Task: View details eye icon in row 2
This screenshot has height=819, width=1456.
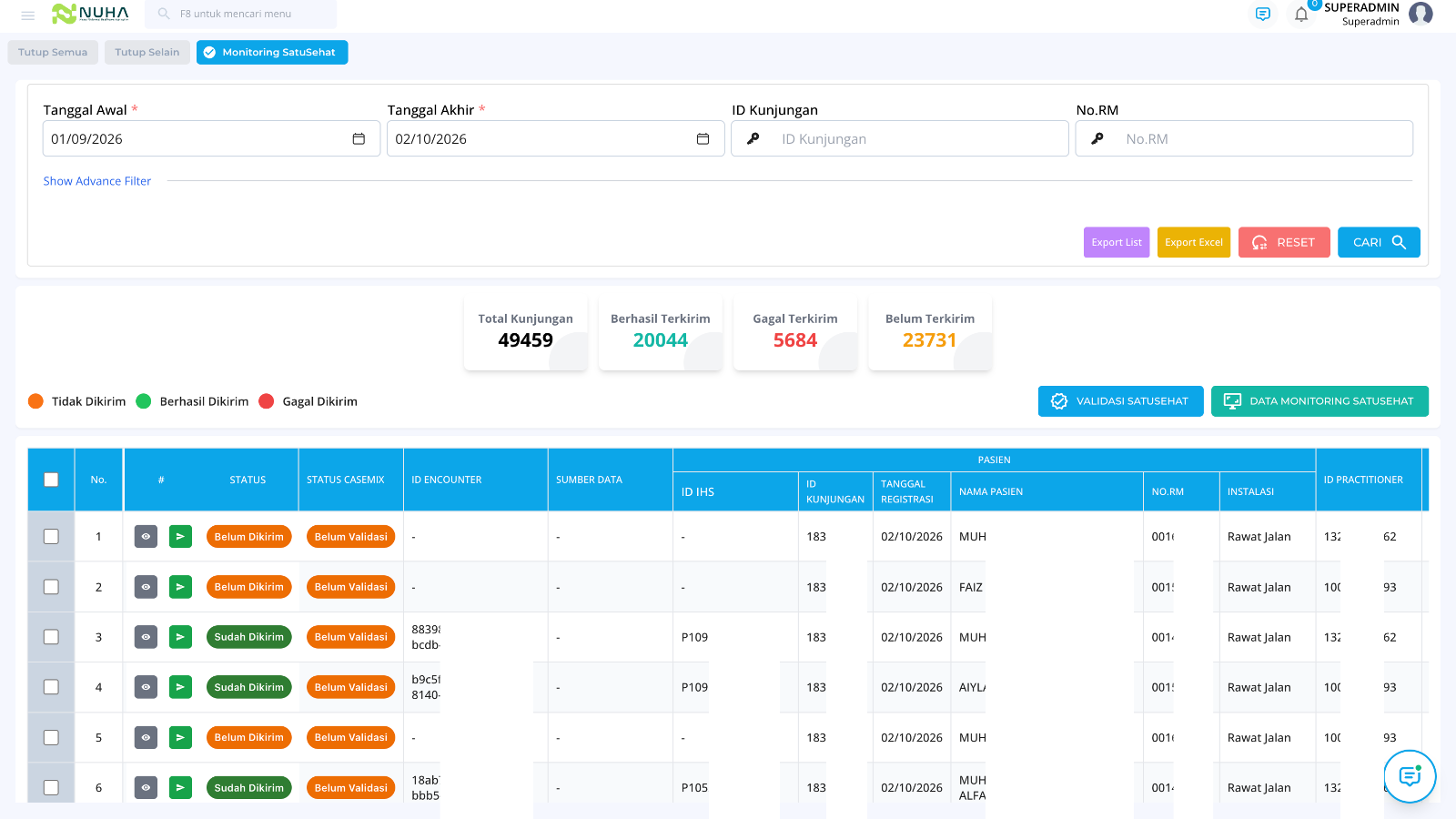Action: (x=146, y=587)
